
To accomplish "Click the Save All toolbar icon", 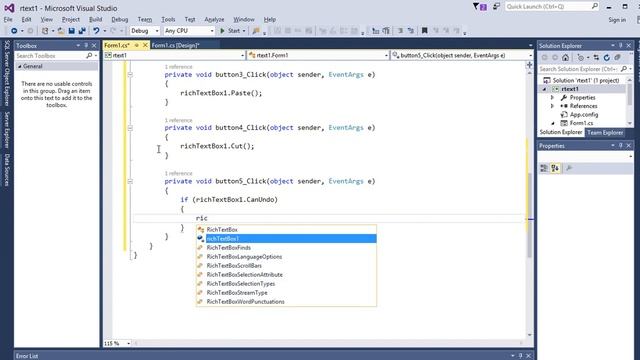I will [x=82, y=31].
